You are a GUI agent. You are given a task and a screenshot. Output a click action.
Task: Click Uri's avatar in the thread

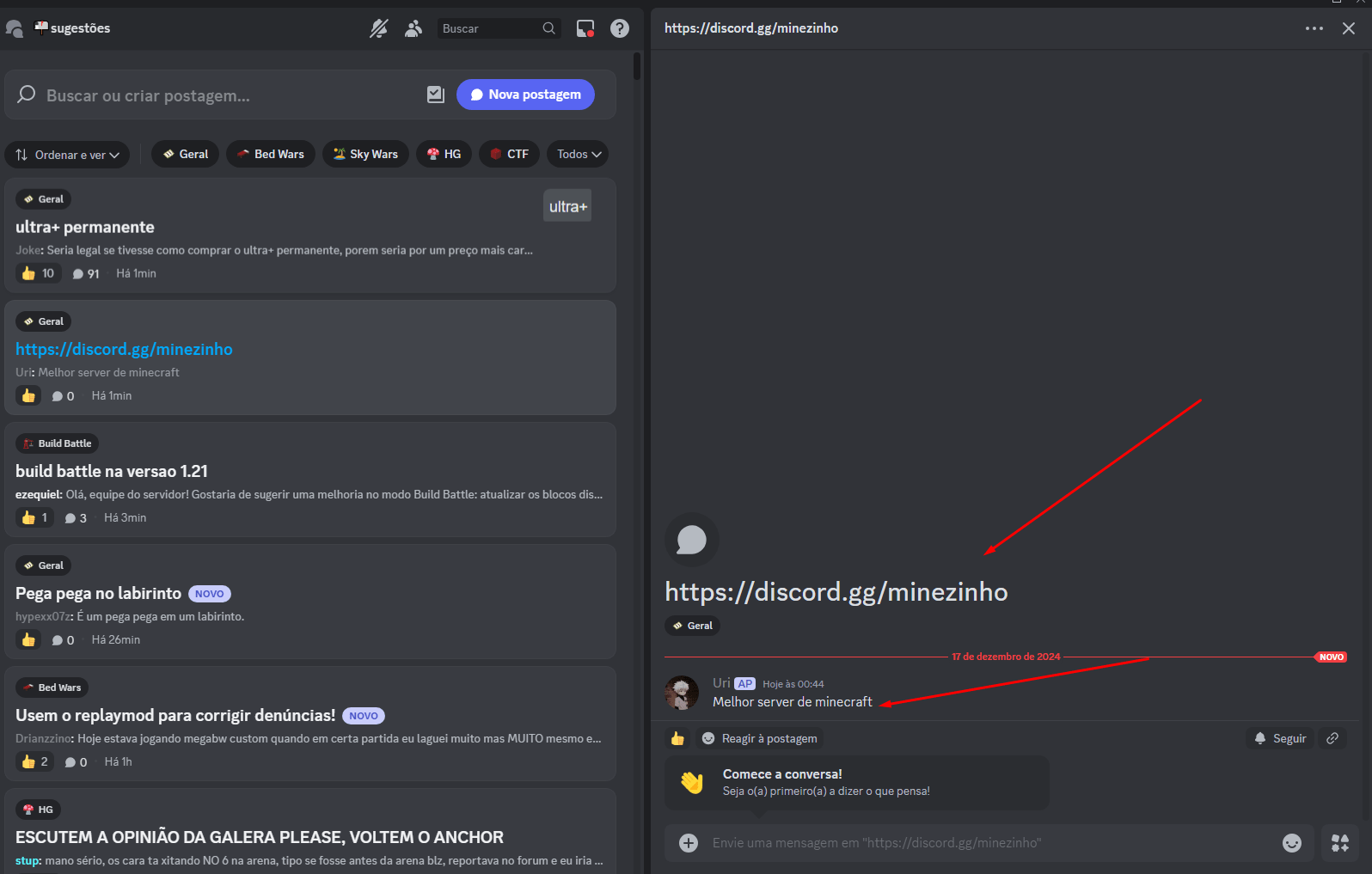coord(682,693)
